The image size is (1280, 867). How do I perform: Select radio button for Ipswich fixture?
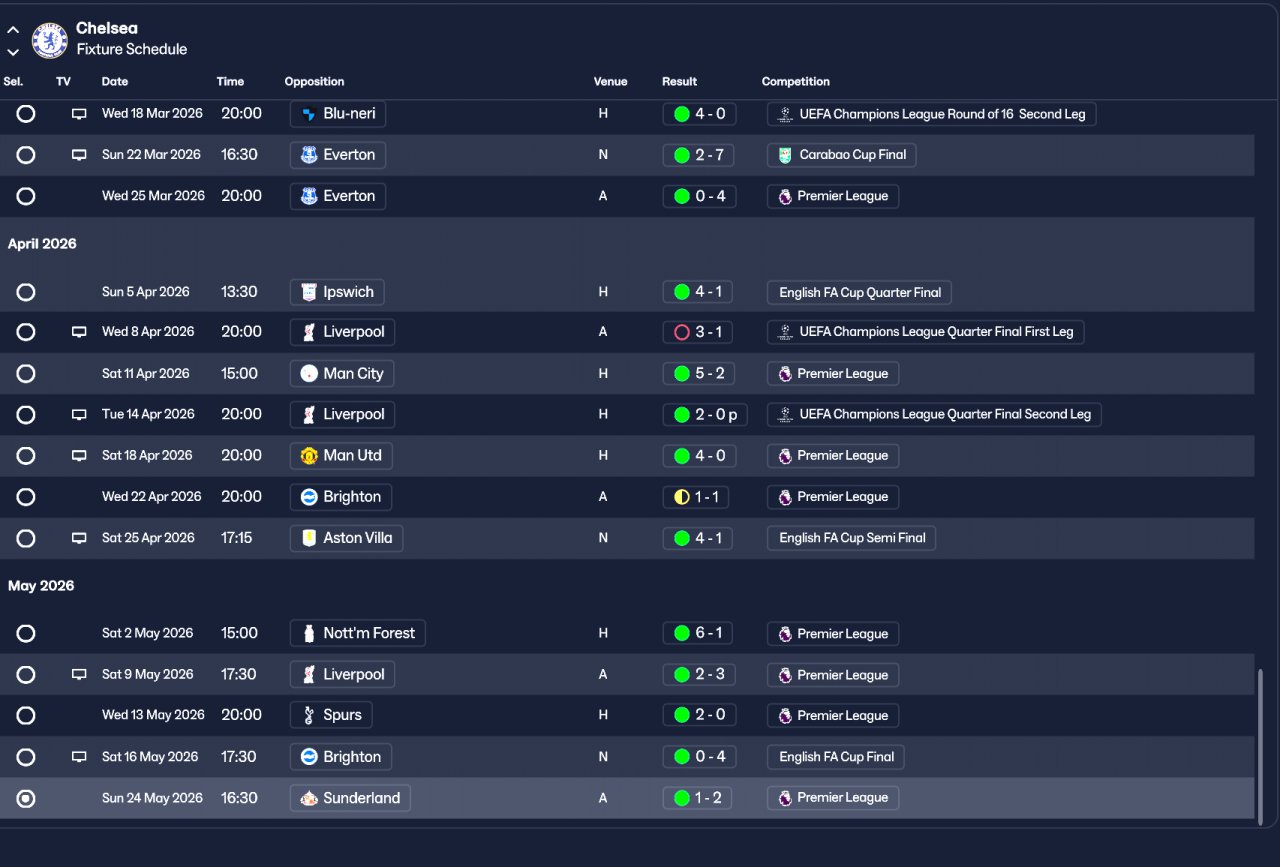26,292
